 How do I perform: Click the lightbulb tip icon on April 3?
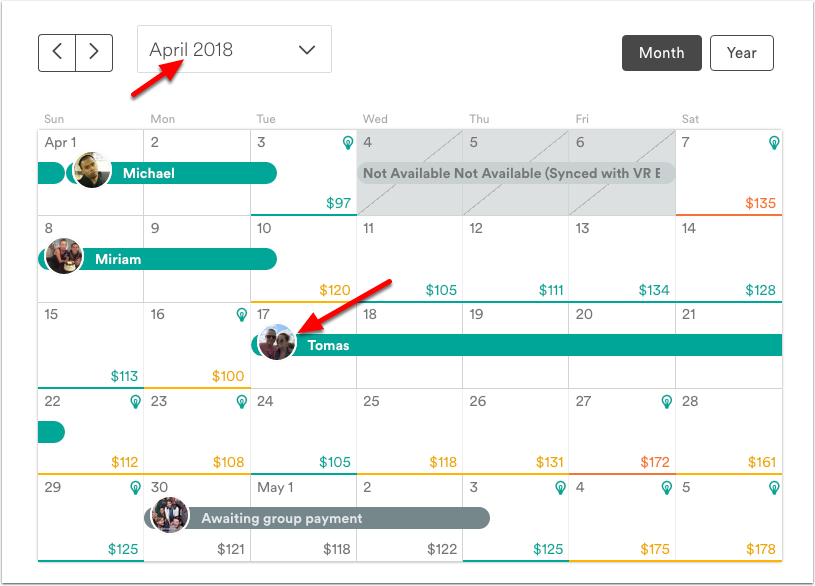click(348, 142)
